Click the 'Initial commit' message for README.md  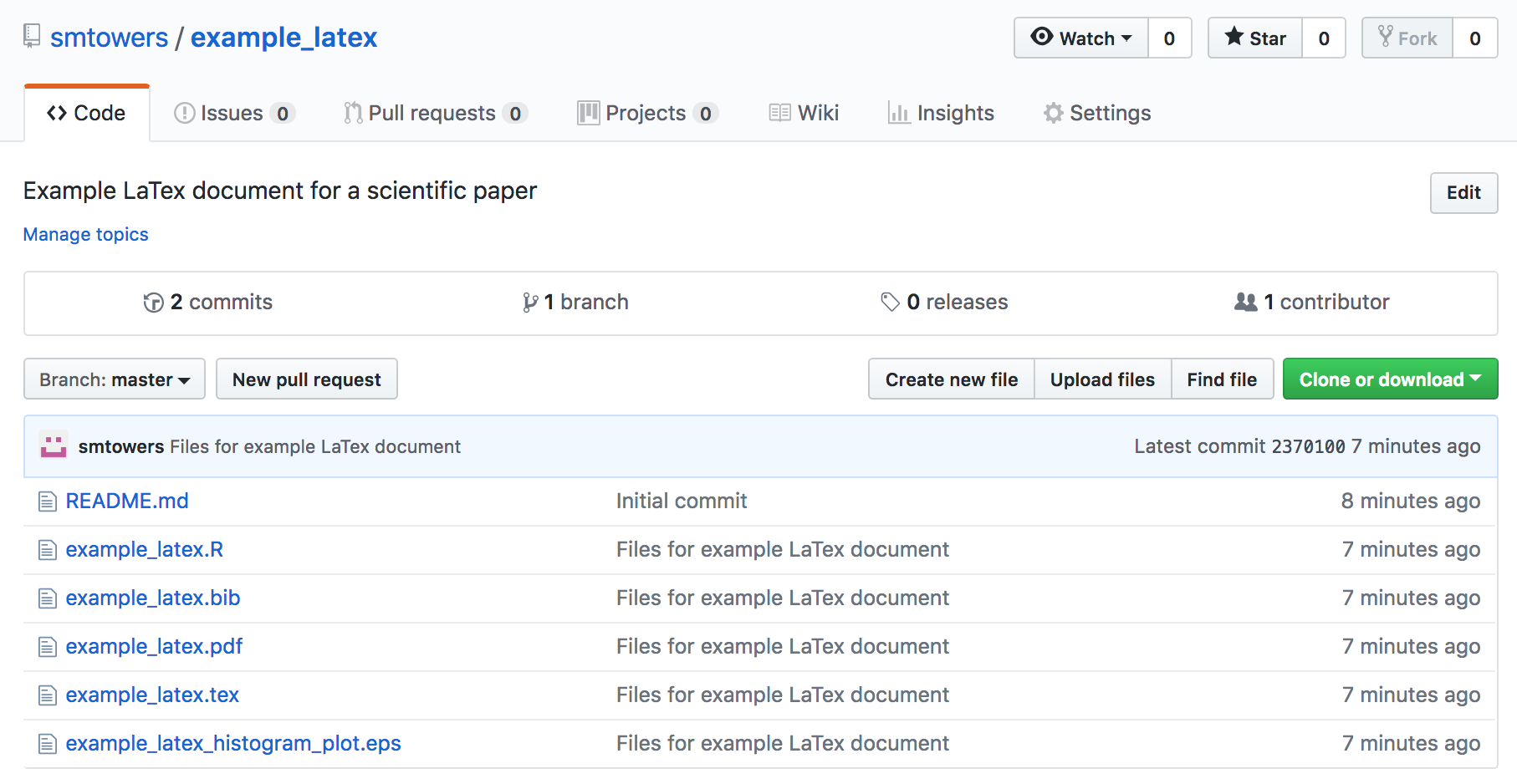[682, 501]
